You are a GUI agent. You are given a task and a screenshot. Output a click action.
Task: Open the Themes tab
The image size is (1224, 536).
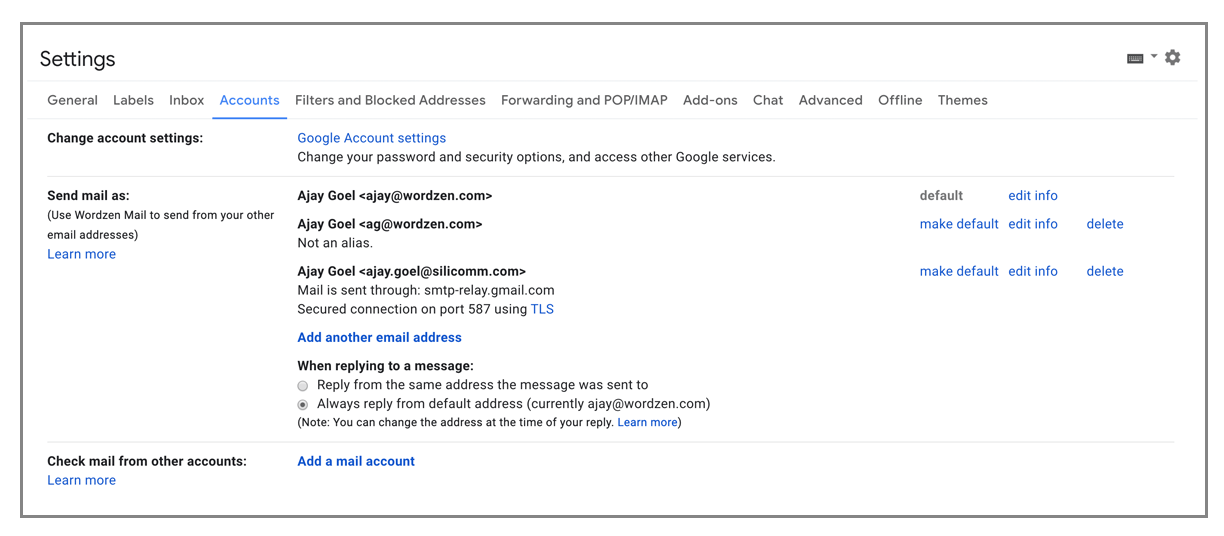point(962,100)
